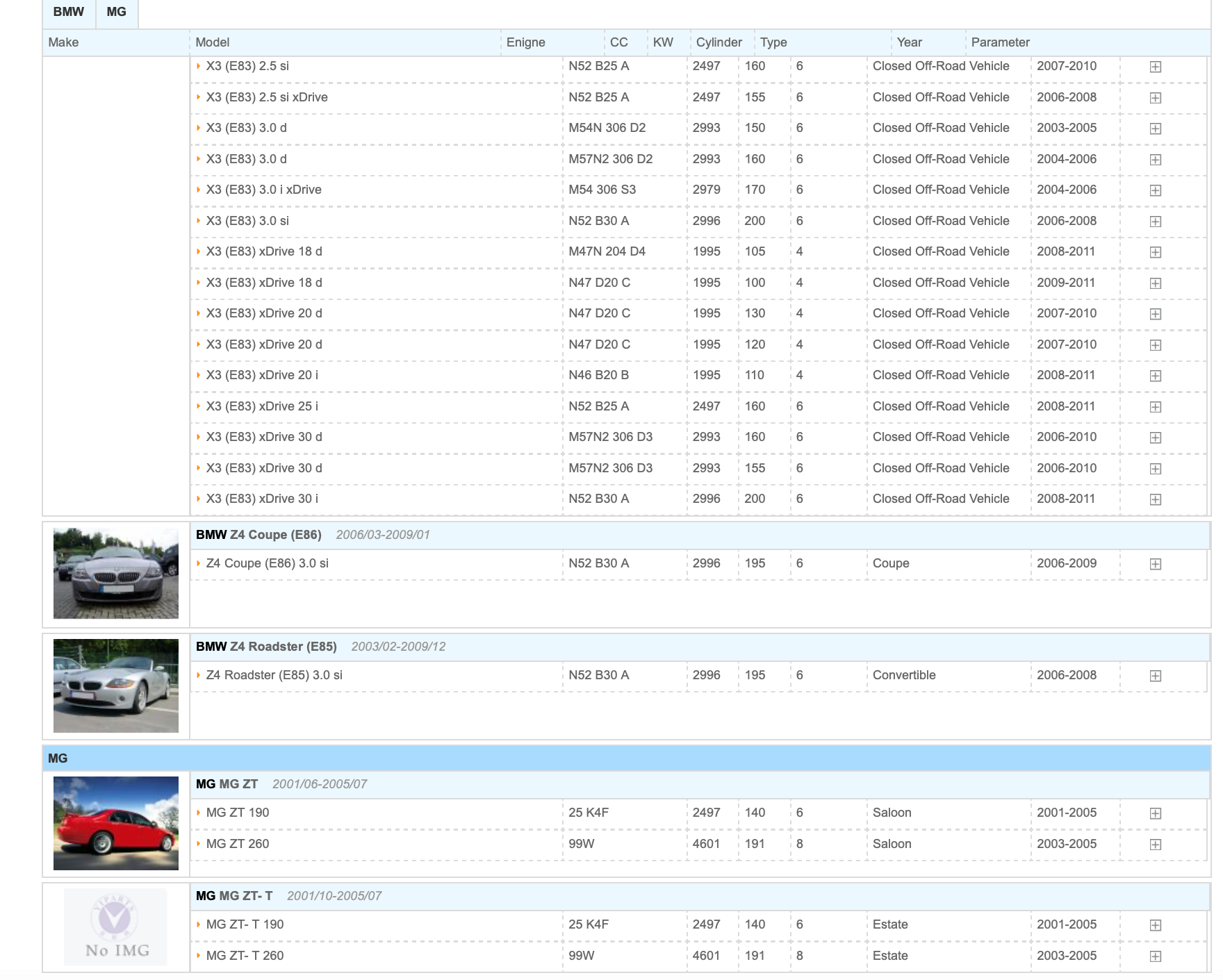Screen dimensions: 1223x980
Task: Click plus icon for MG ZT- T 260
Action: click(x=1155, y=956)
